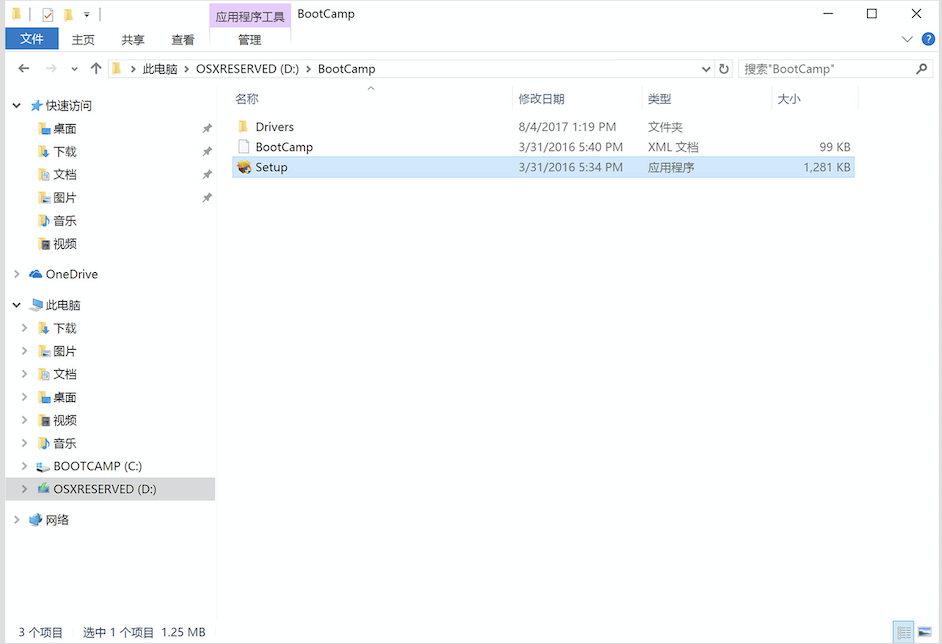Viewport: 942px width, 644px height.
Task: Click the date 3/31/2016 5:40 PM
Action: [571, 147]
